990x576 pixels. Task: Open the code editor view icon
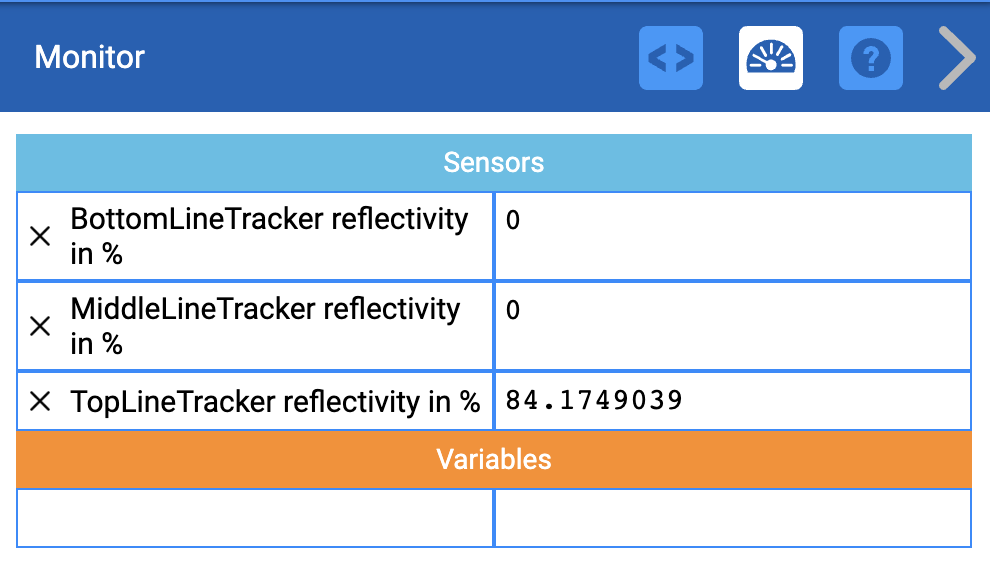pyautogui.click(x=670, y=57)
